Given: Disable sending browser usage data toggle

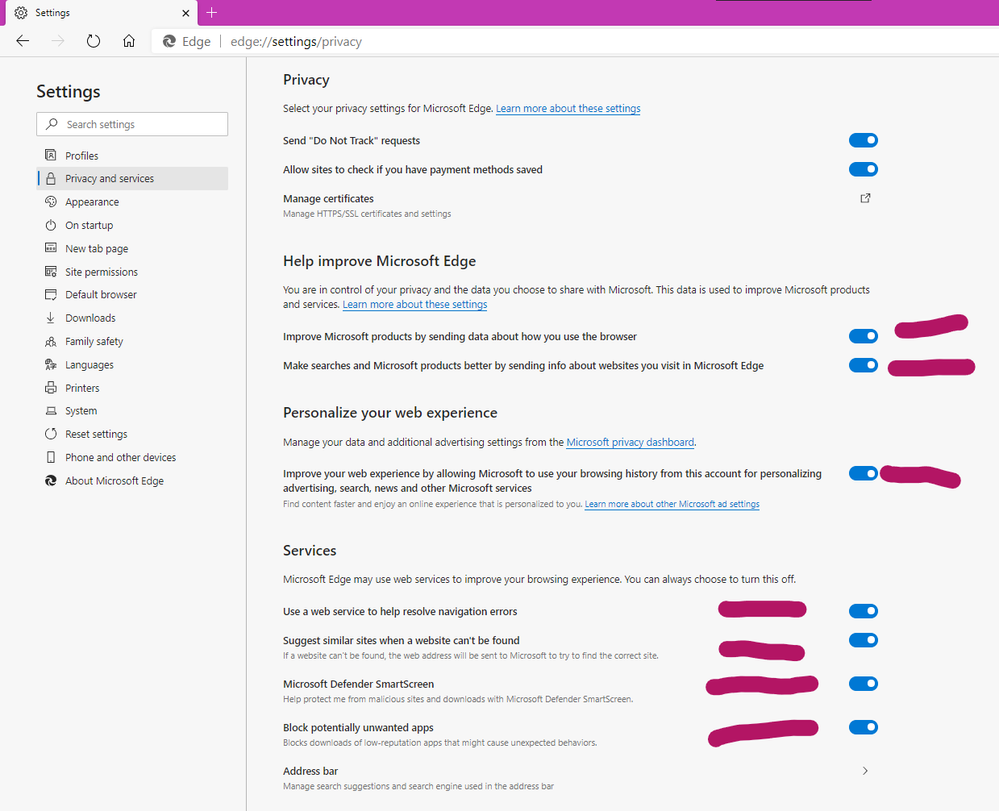Looking at the screenshot, I should pos(863,336).
